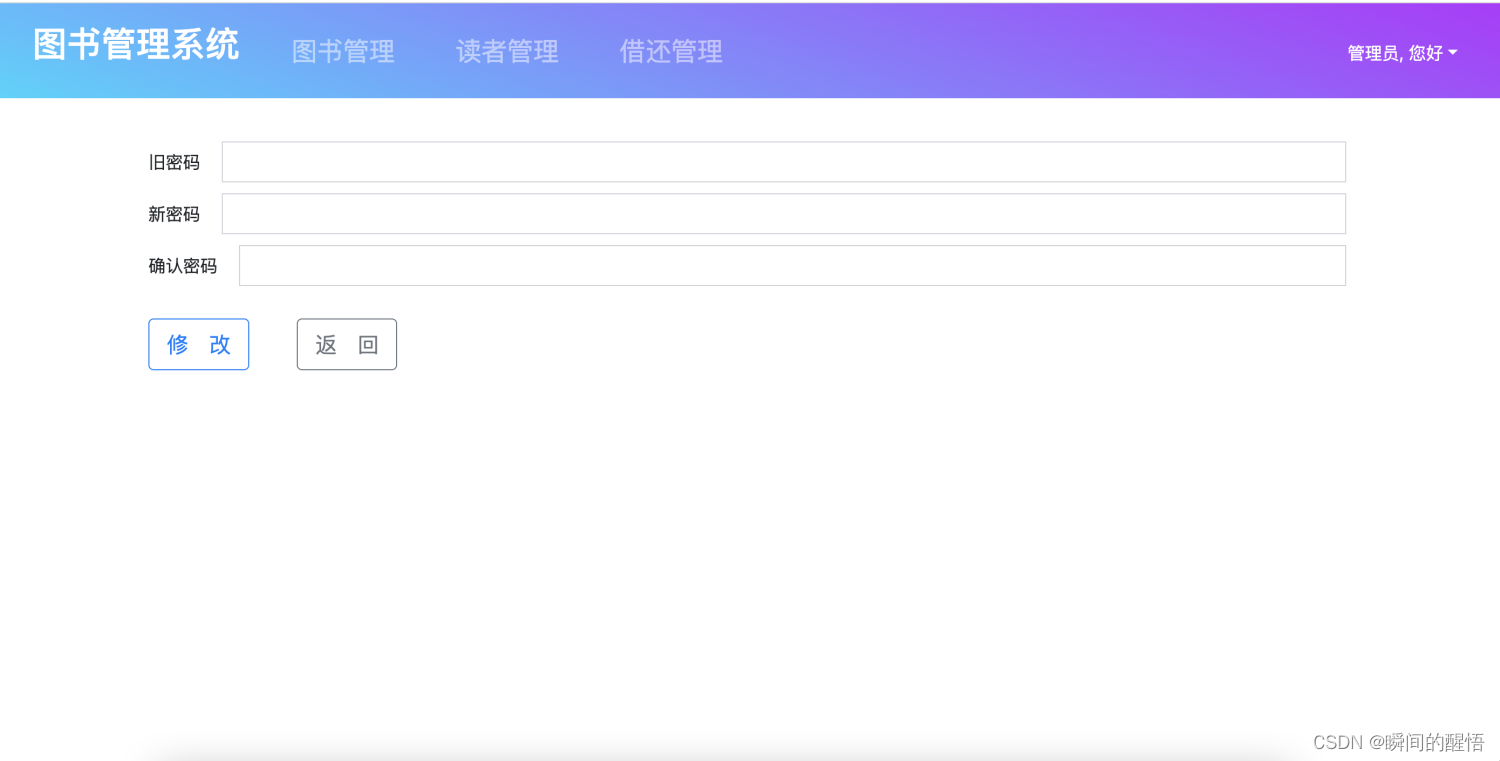Screen dimensions: 1500x761
Task: Focus the 新密码 input field
Action: pyautogui.click(x=784, y=214)
